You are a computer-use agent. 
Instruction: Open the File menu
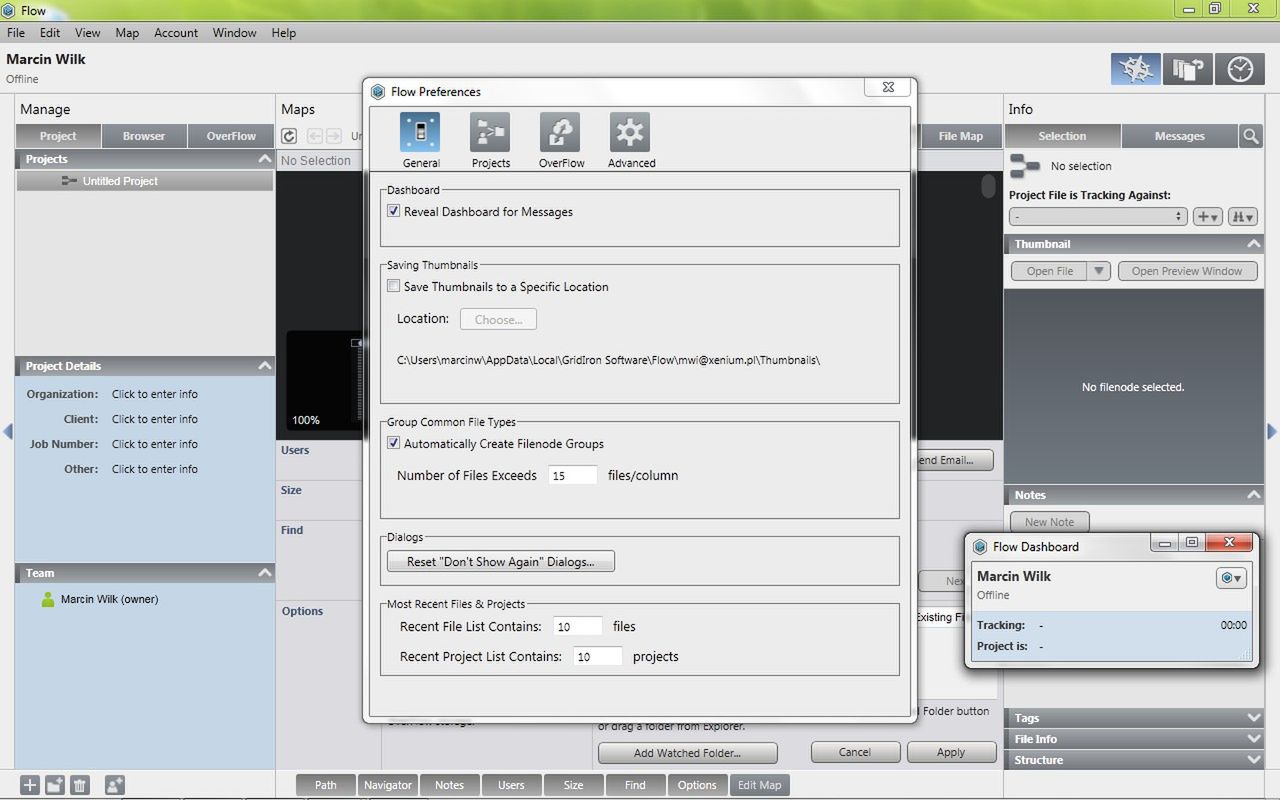16,33
